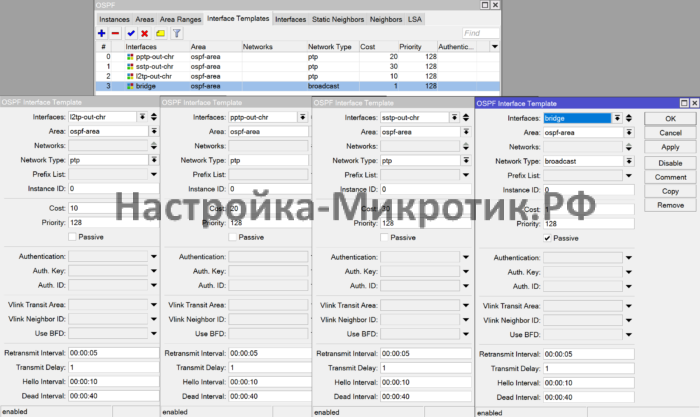Viewport: 700px width, 417px height.
Task: Expand Auth. Key in l2tp-out-chr template
Action: pyautogui.click(x=154, y=271)
